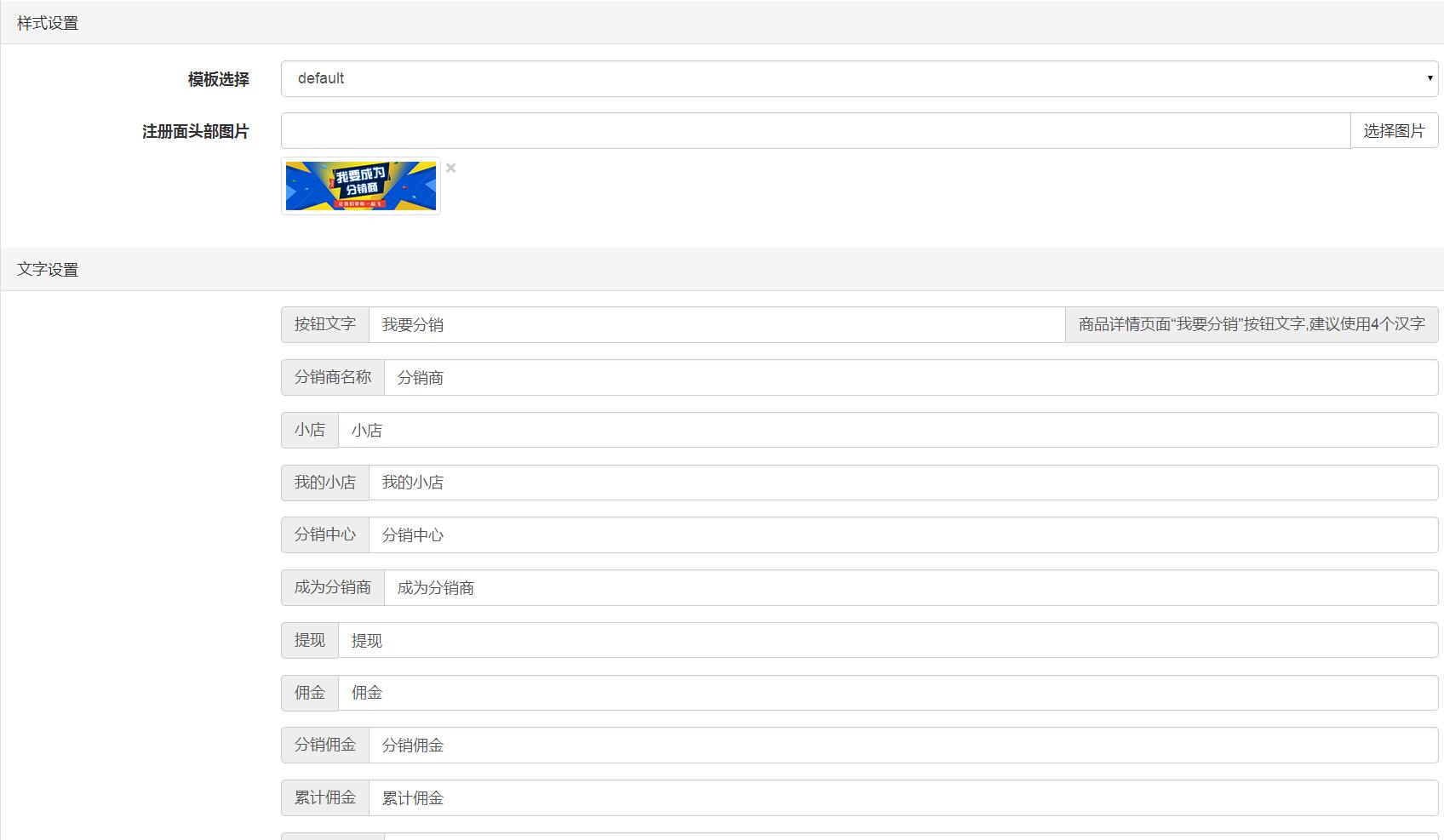Screen dimensions: 1444x840
Task: Remove the uploaded banner via the X icon
Action: pyautogui.click(x=450, y=168)
